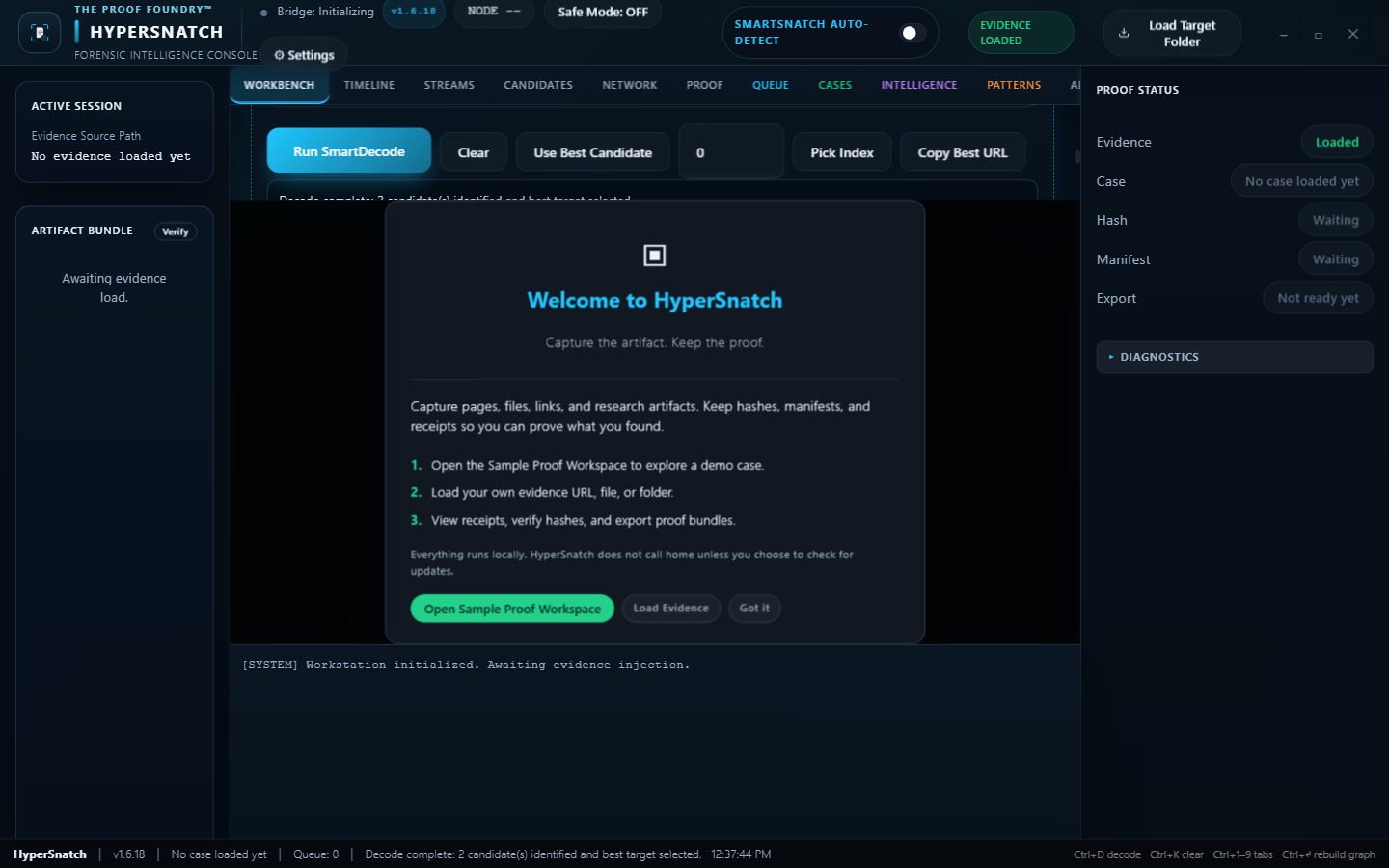1389x868 pixels.
Task: Open Sample Proof Workspace
Action: click(512, 609)
